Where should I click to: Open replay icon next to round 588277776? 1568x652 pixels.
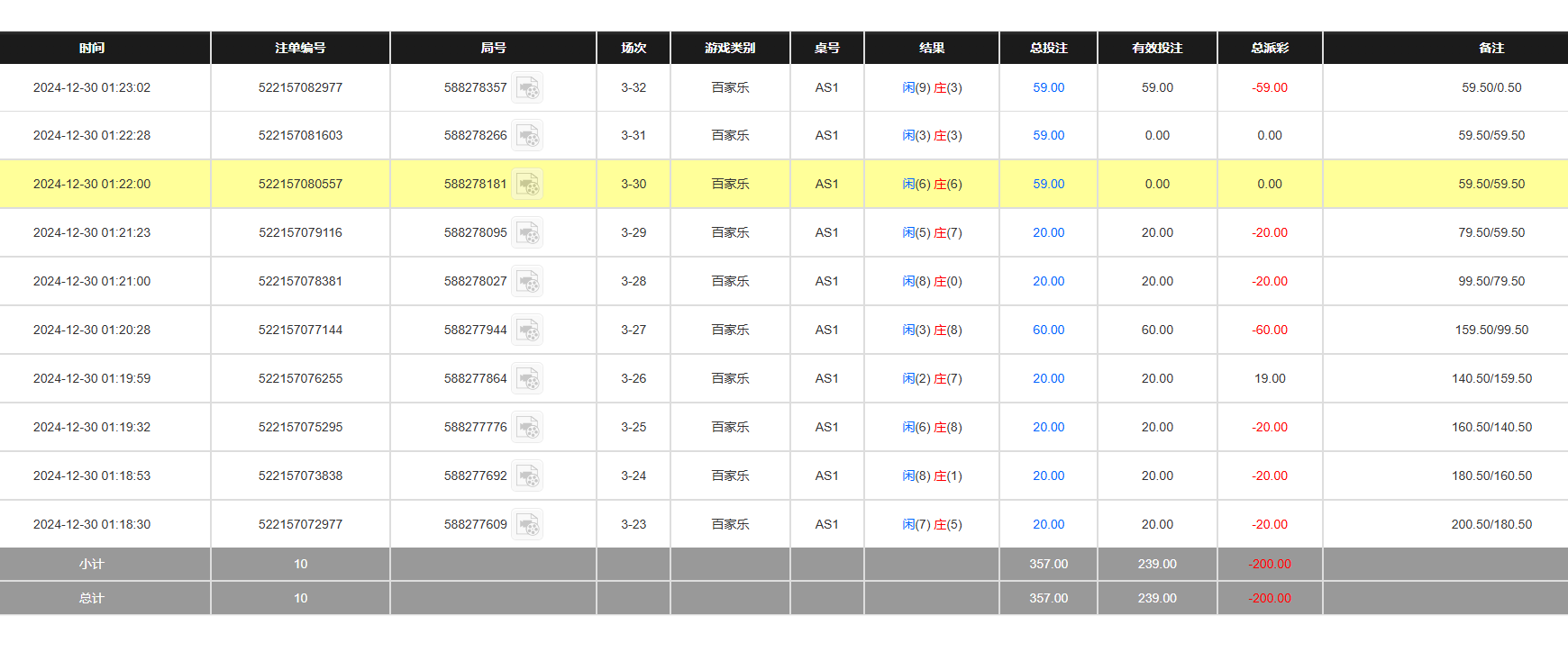(527, 428)
